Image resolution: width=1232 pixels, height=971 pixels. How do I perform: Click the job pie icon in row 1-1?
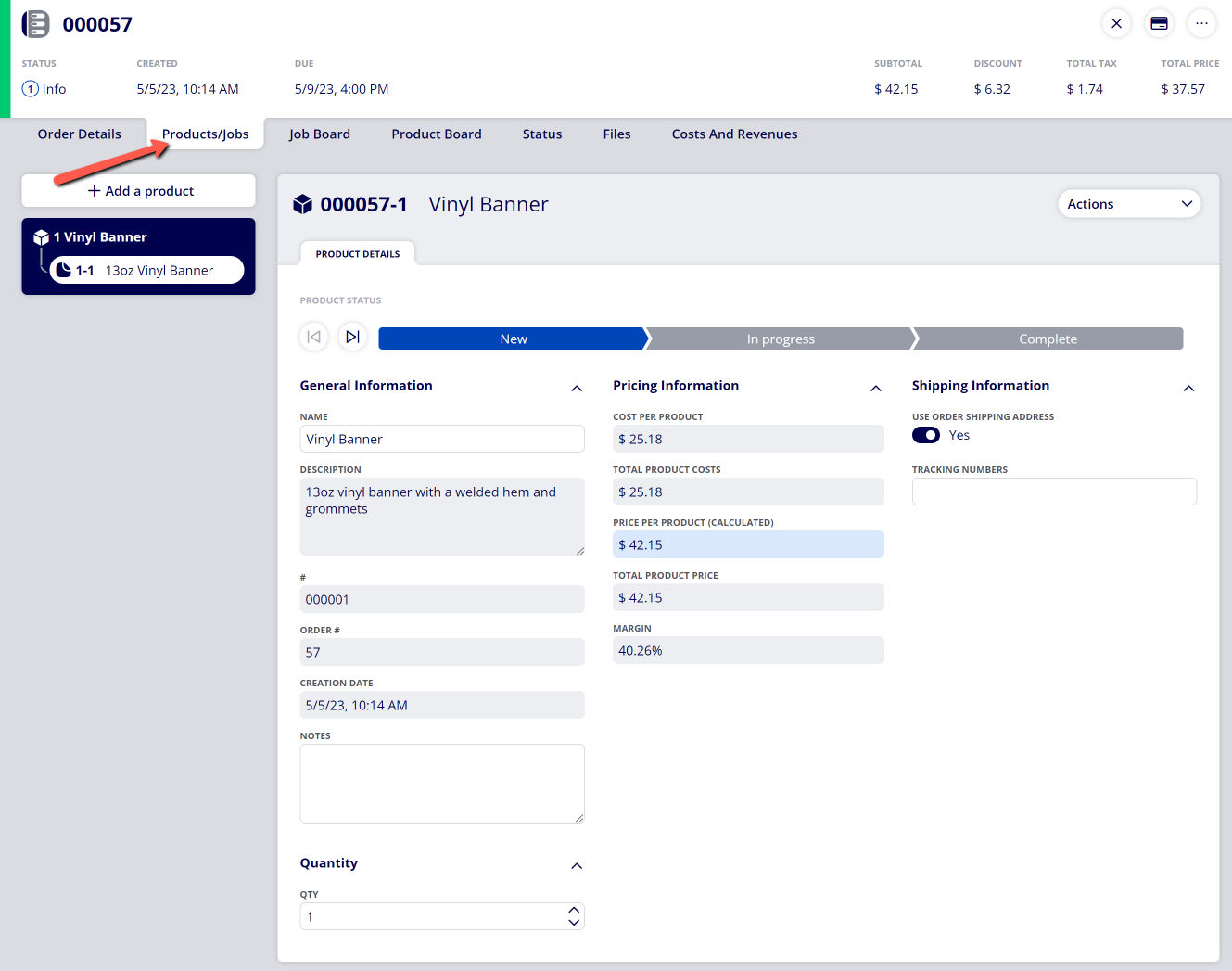(x=63, y=270)
